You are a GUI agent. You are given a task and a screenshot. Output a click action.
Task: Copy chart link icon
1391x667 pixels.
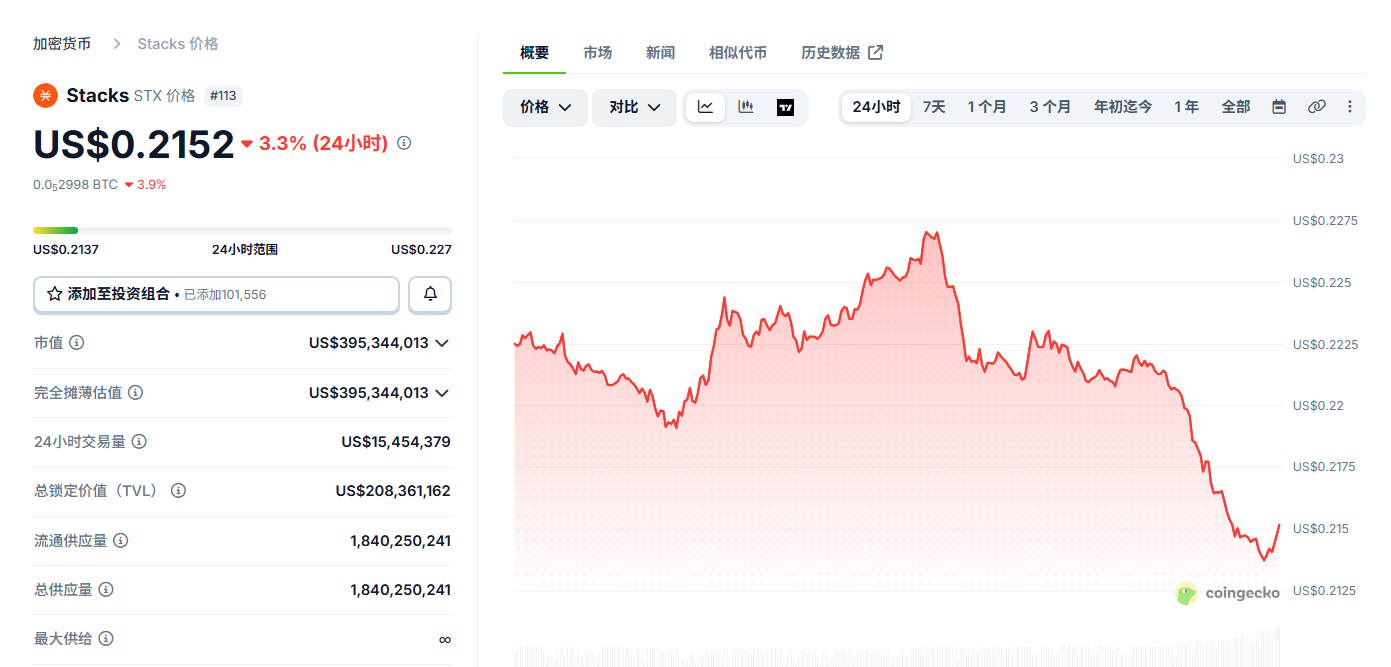pyautogui.click(x=1316, y=107)
